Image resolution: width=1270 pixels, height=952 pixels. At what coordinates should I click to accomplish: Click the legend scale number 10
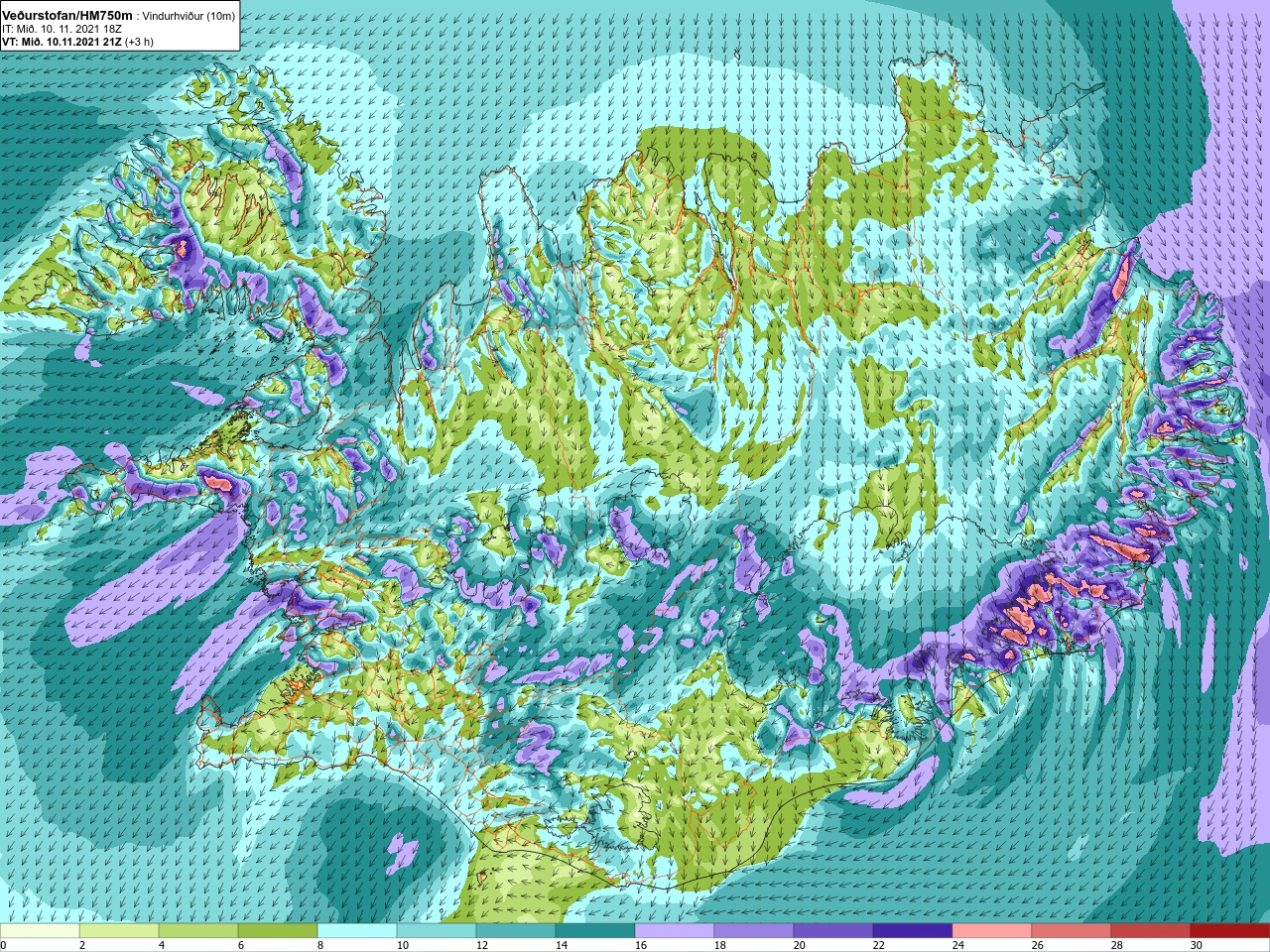coord(403,945)
